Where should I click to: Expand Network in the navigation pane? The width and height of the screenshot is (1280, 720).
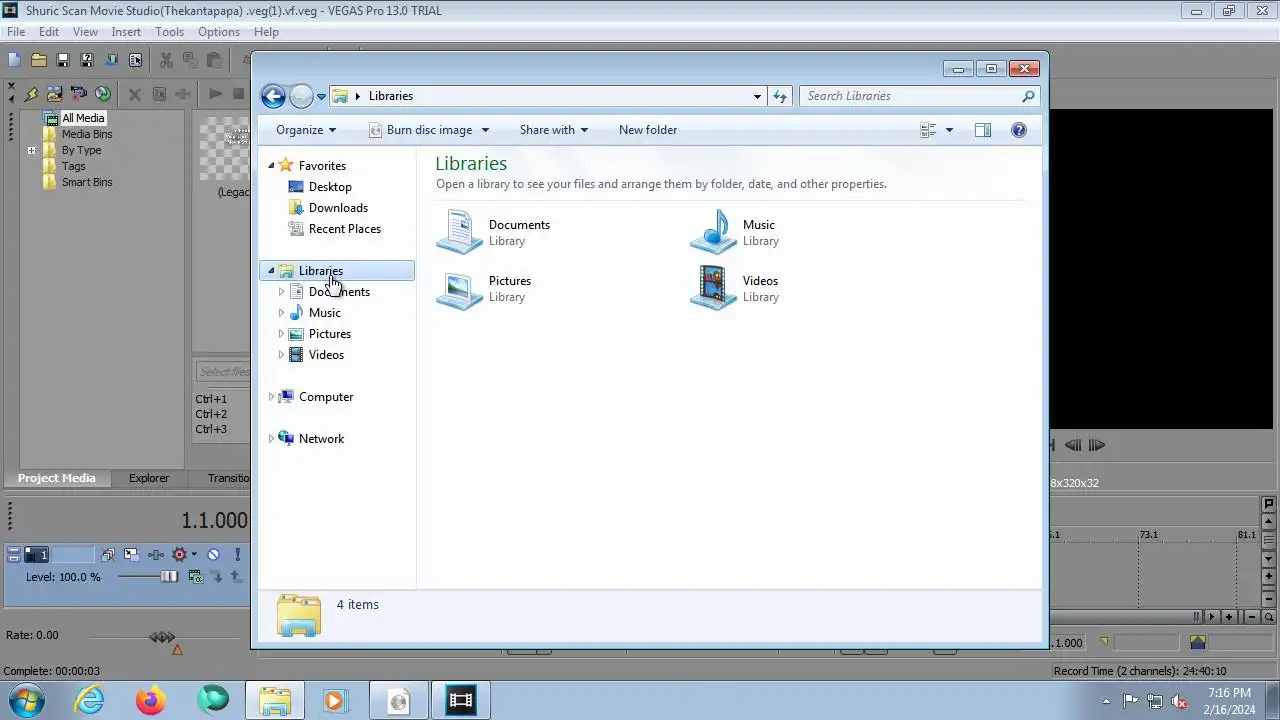pyautogui.click(x=271, y=439)
